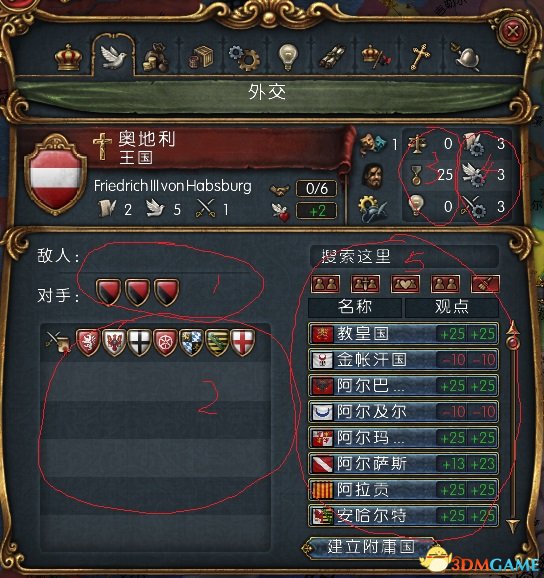Select 教皇国 in the country list

403,334
